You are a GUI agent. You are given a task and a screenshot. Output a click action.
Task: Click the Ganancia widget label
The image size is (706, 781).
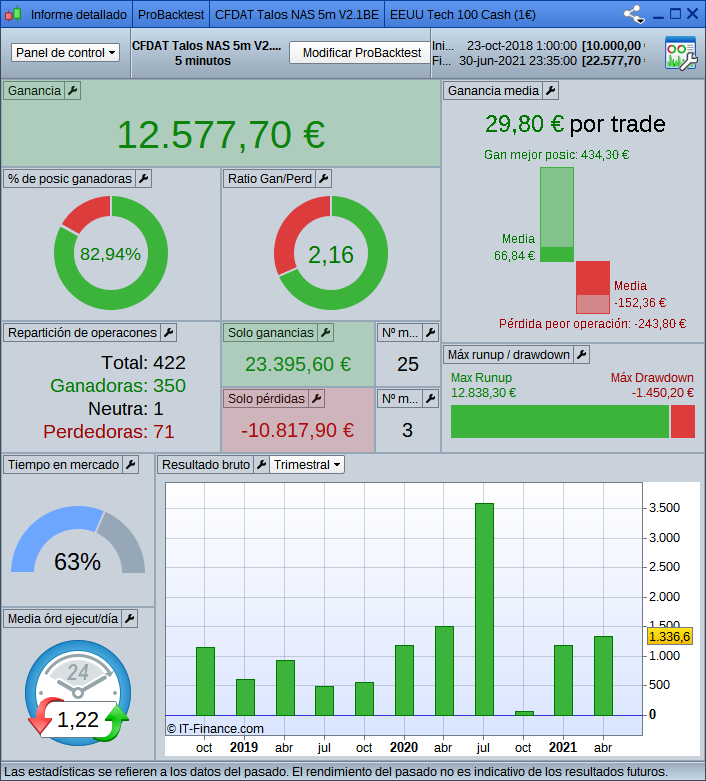(x=34, y=91)
